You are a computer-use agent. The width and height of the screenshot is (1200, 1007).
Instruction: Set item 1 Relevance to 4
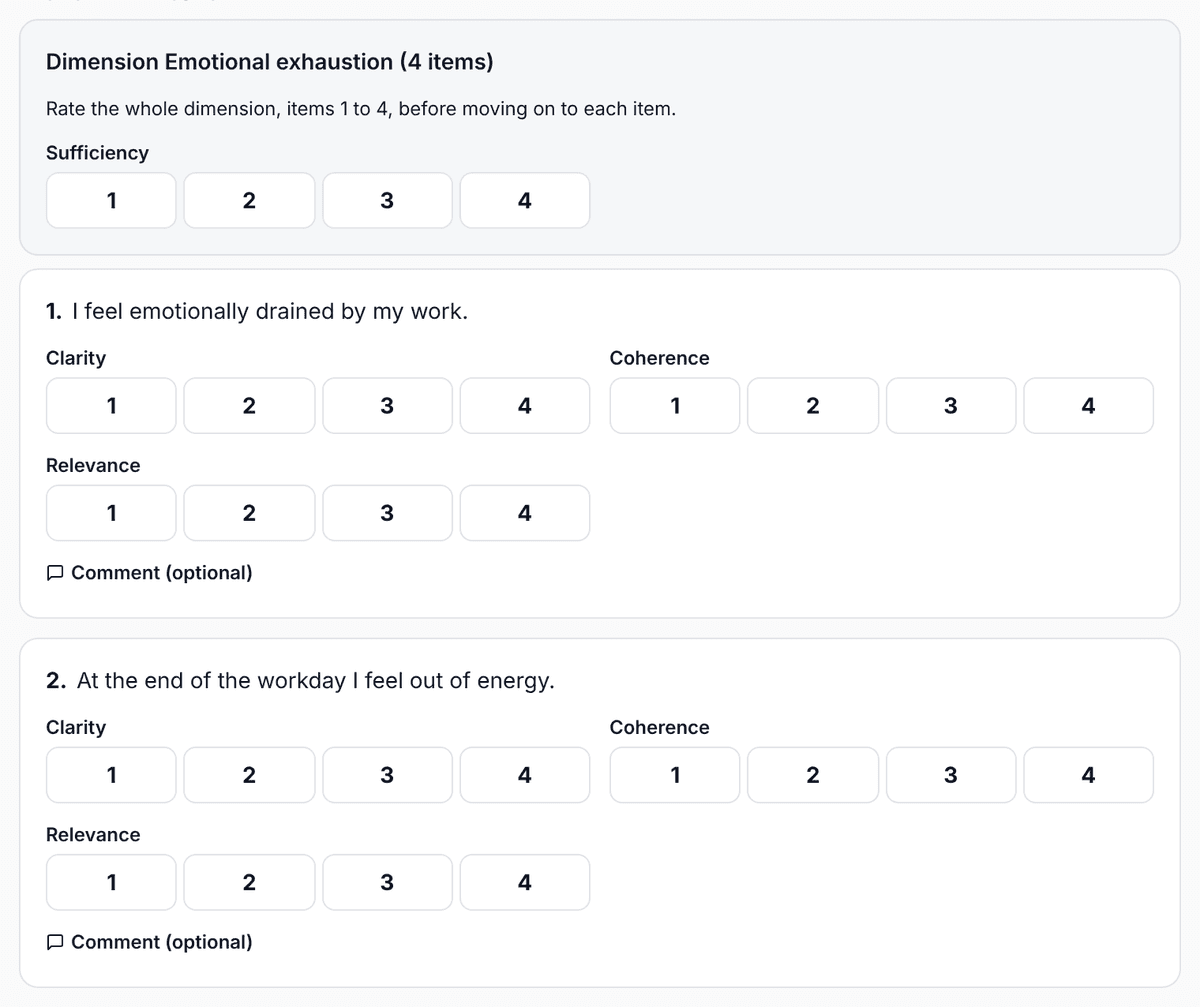pos(525,513)
